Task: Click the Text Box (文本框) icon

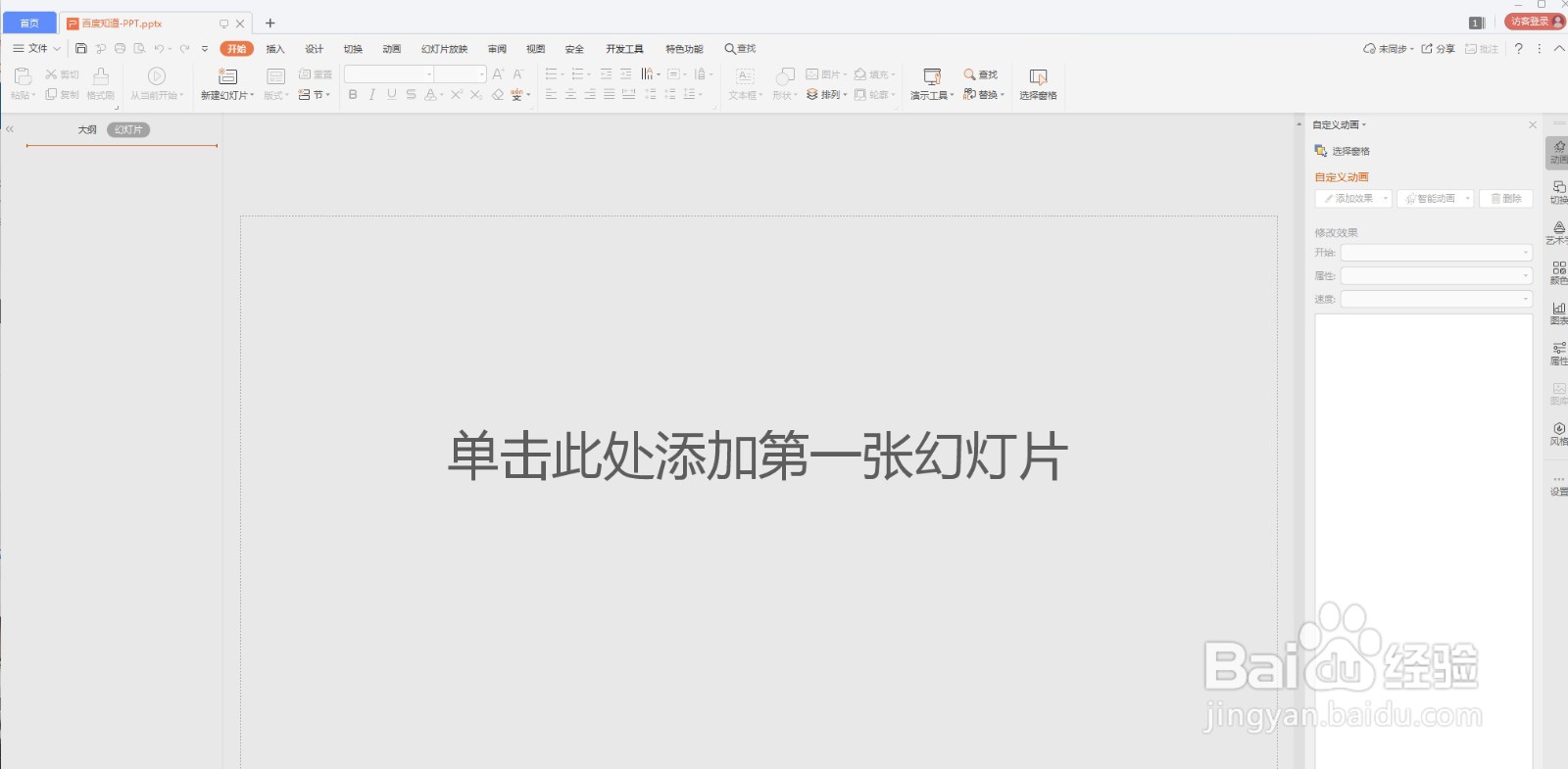Action: point(745,75)
